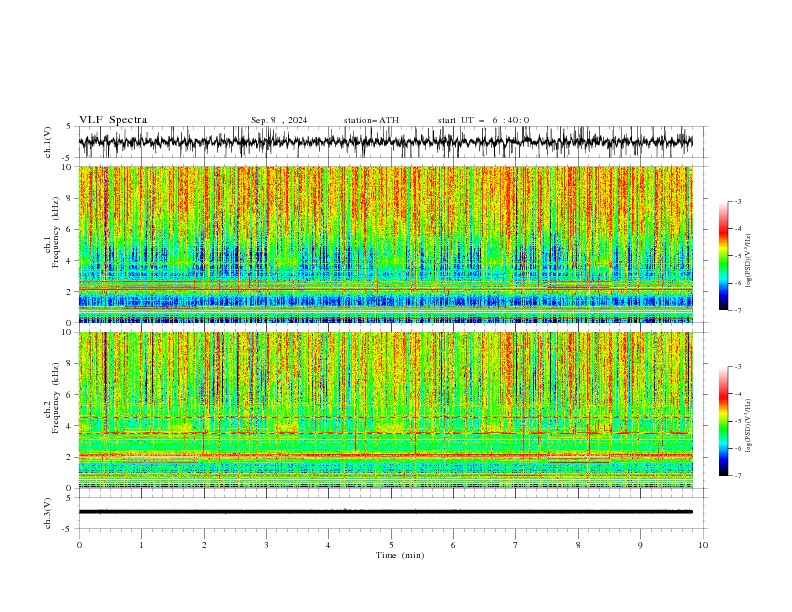Click the lower PSD color bar

[723, 421]
